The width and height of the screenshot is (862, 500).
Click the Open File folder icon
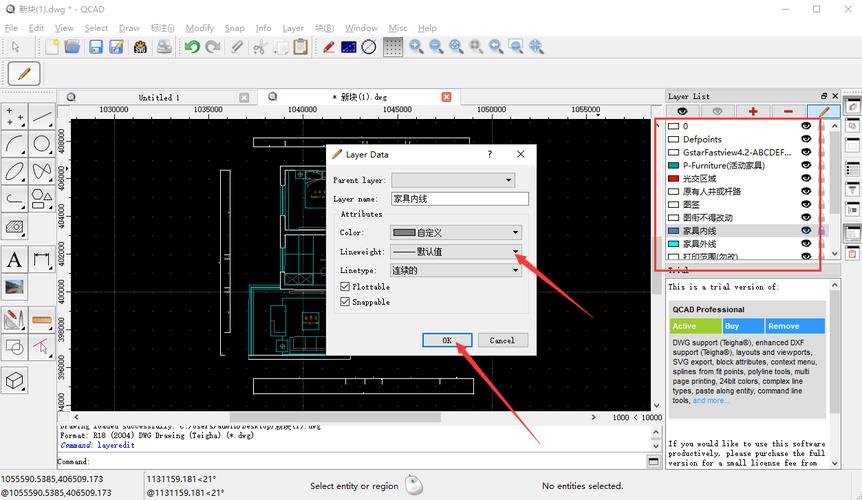[x=72, y=47]
